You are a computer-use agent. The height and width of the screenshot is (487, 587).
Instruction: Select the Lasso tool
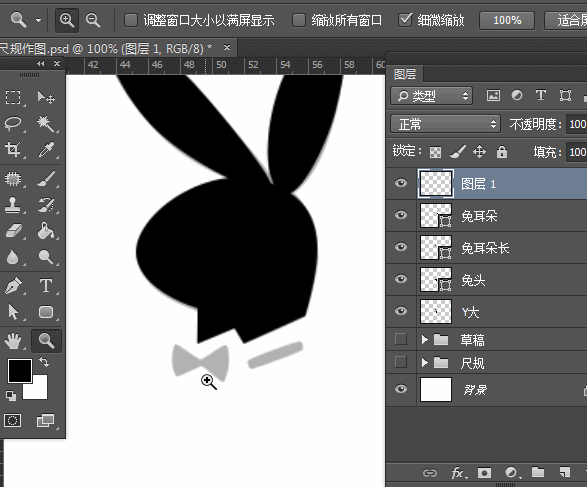click(13, 124)
